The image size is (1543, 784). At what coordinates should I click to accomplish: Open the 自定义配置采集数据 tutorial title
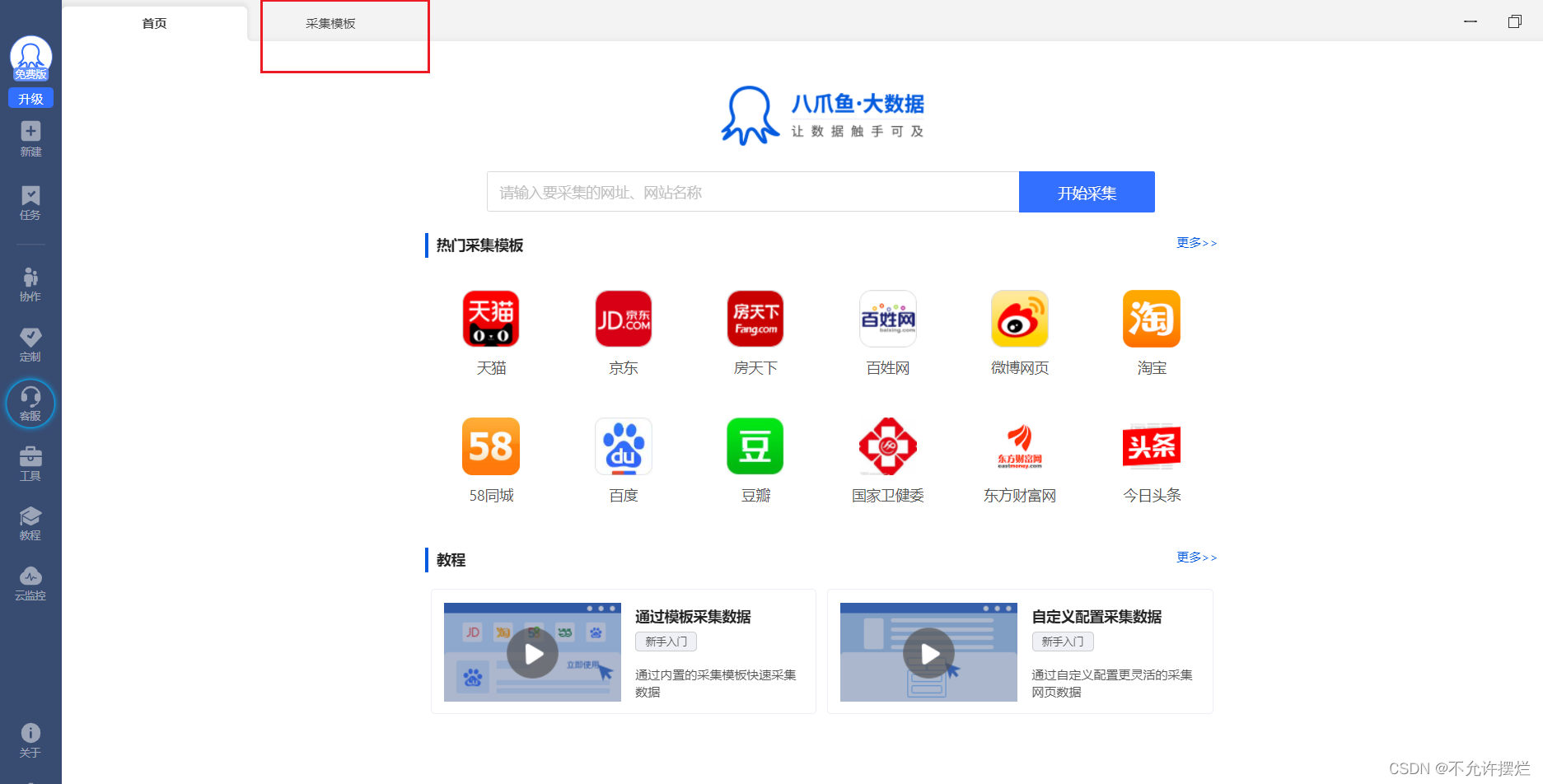(1096, 617)
